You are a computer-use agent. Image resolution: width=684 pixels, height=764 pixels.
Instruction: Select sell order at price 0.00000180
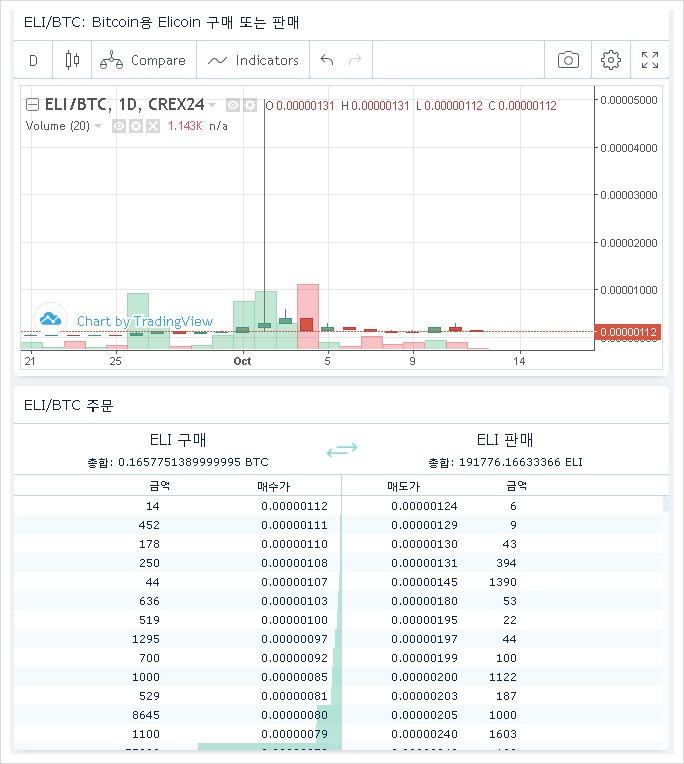[502, 601]
